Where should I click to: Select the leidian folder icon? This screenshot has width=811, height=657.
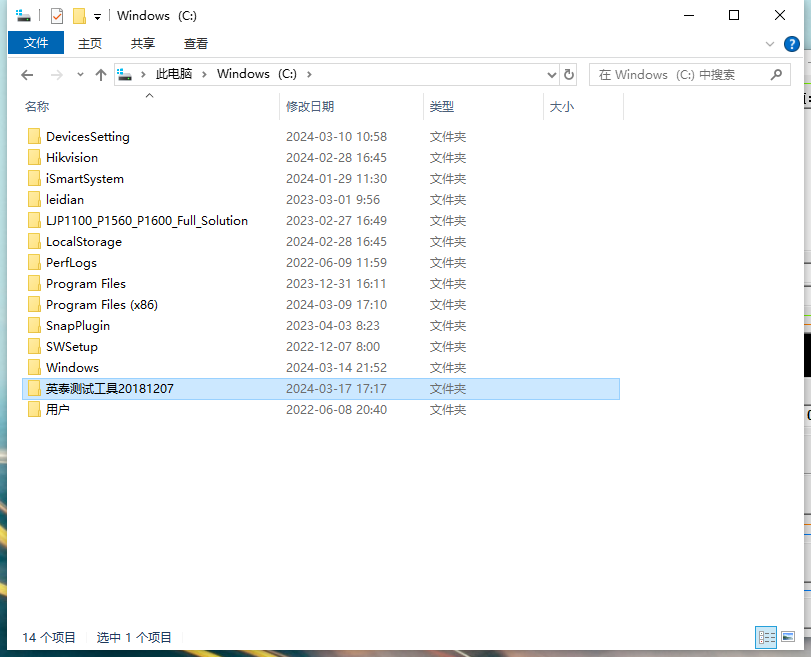(x=34, y=199)
